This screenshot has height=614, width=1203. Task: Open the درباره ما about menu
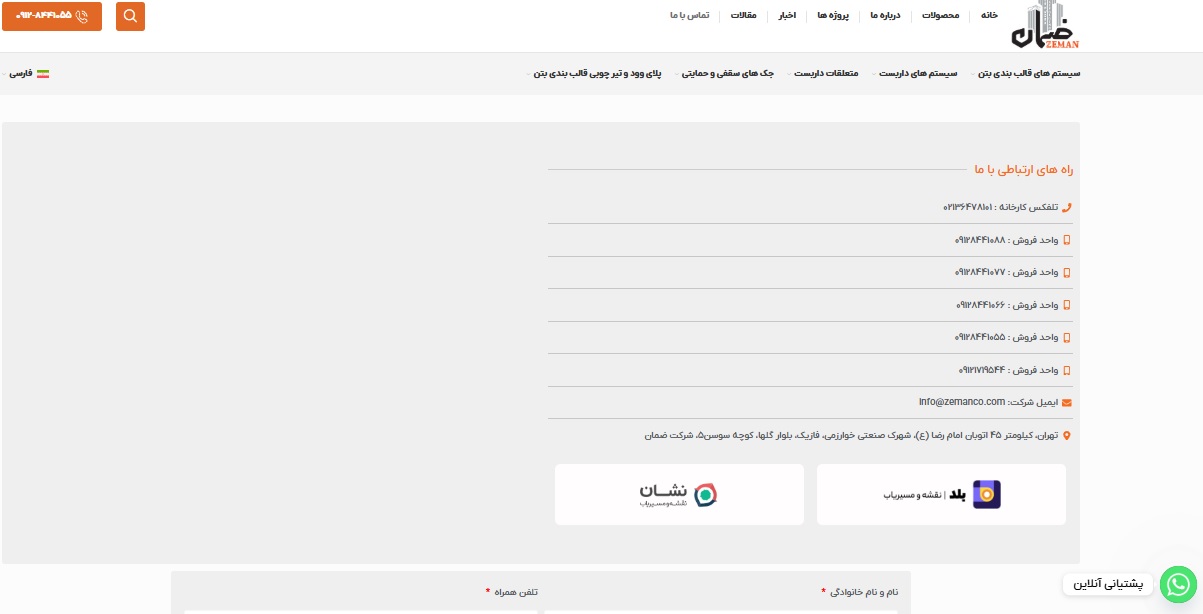[885, 15]
